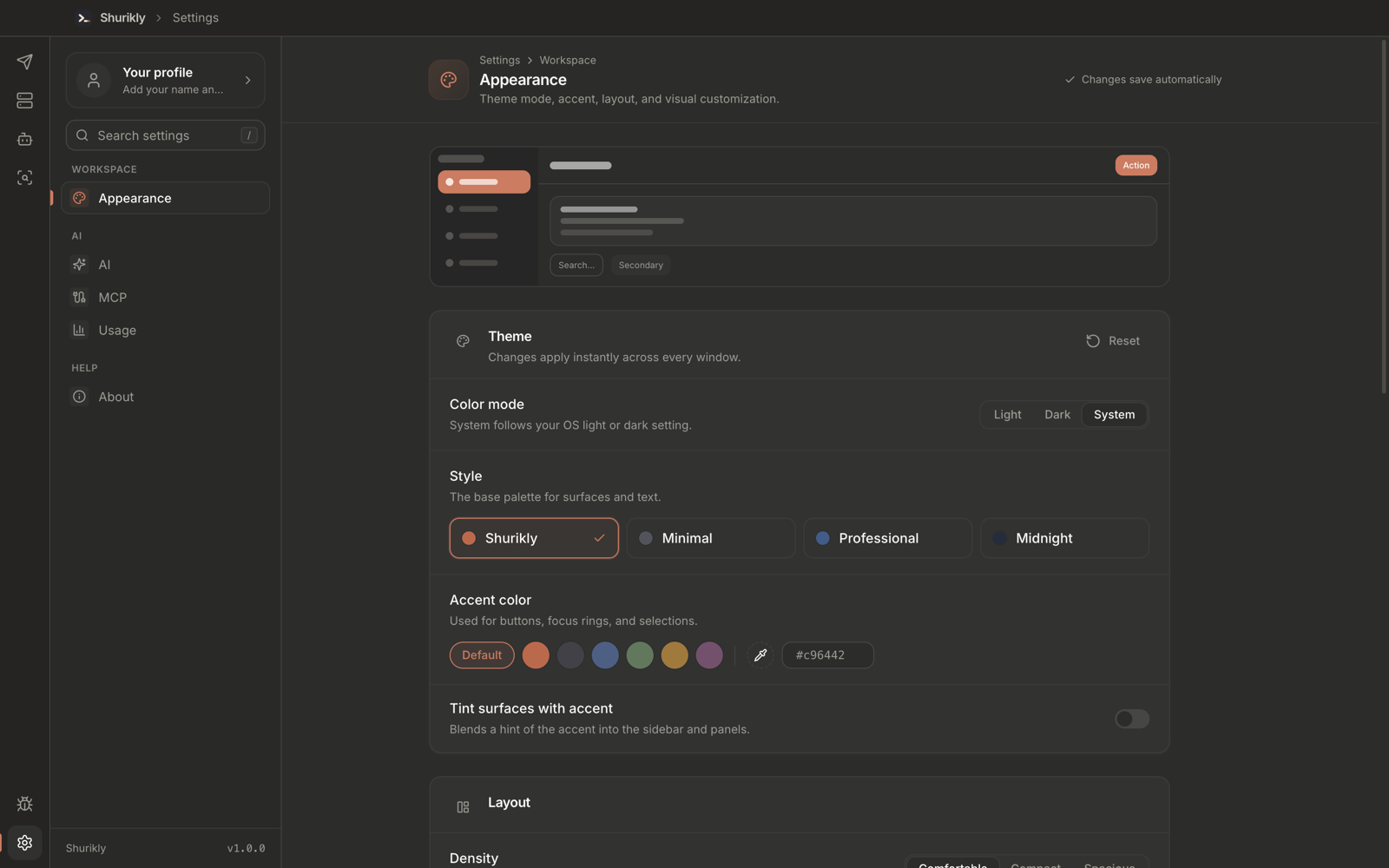This screenshot has height=868, width=1389.
Task: Expand Your profile chevron
Action: 247,80
